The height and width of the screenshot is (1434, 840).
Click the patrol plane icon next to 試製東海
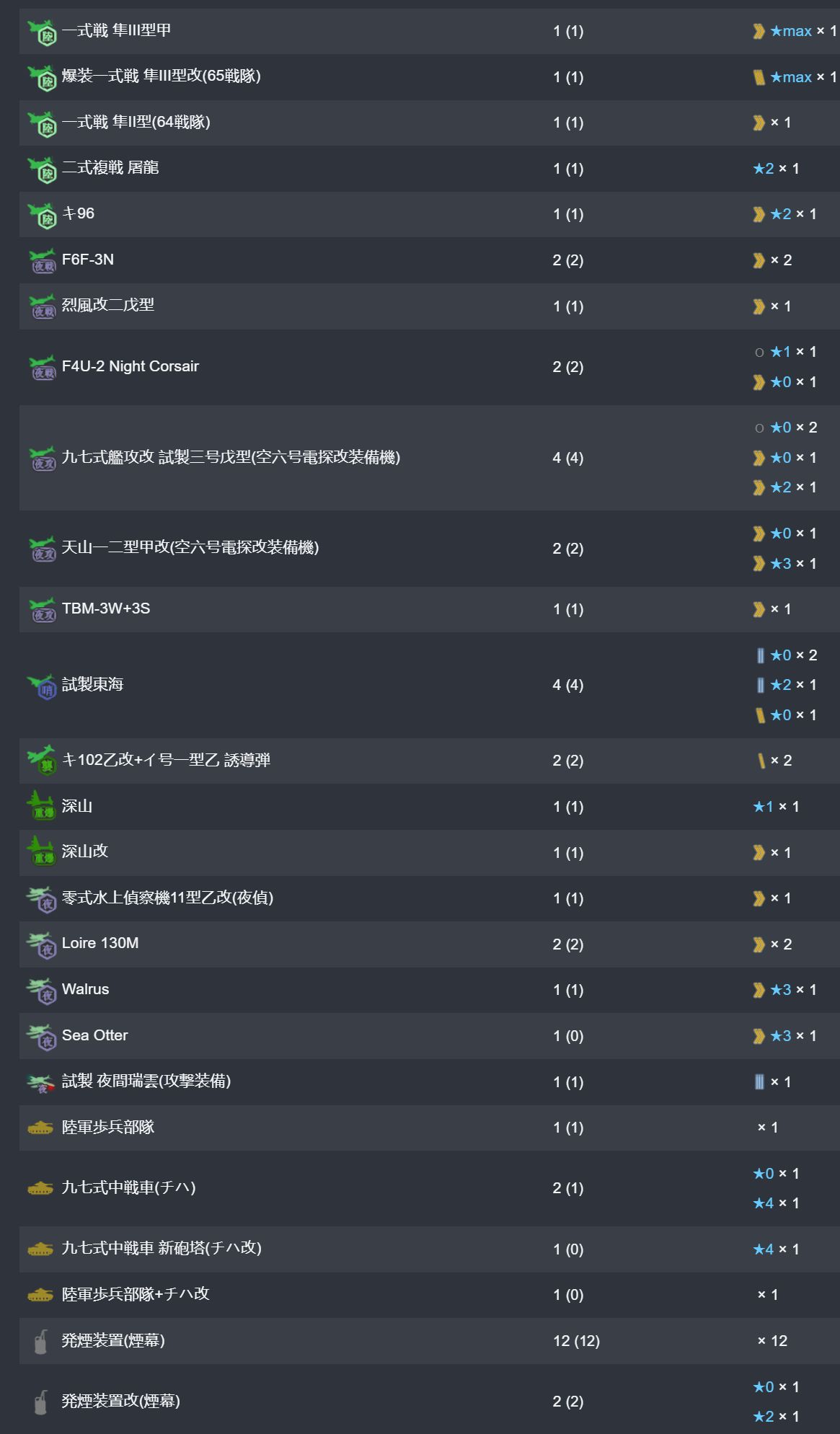point(42,686)
